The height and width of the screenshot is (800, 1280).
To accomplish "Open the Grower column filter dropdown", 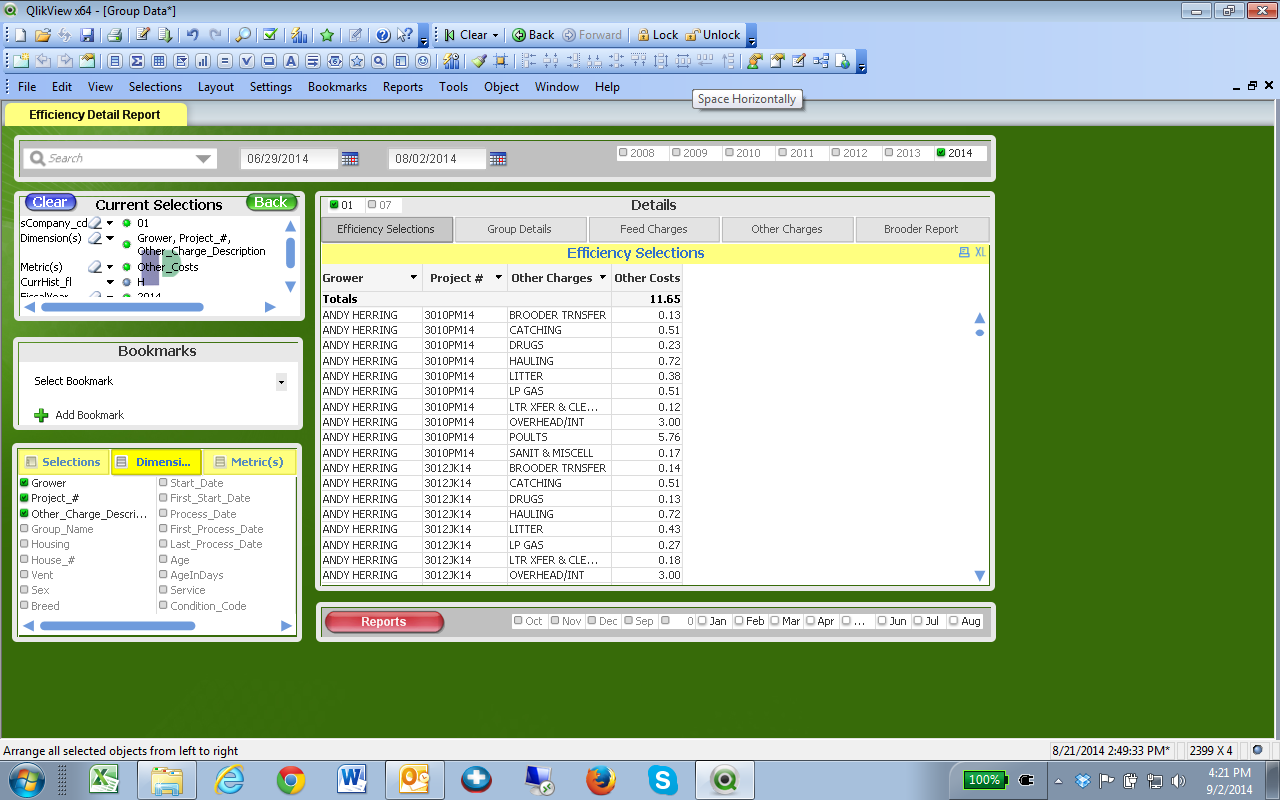I will [x=413, y=278].
